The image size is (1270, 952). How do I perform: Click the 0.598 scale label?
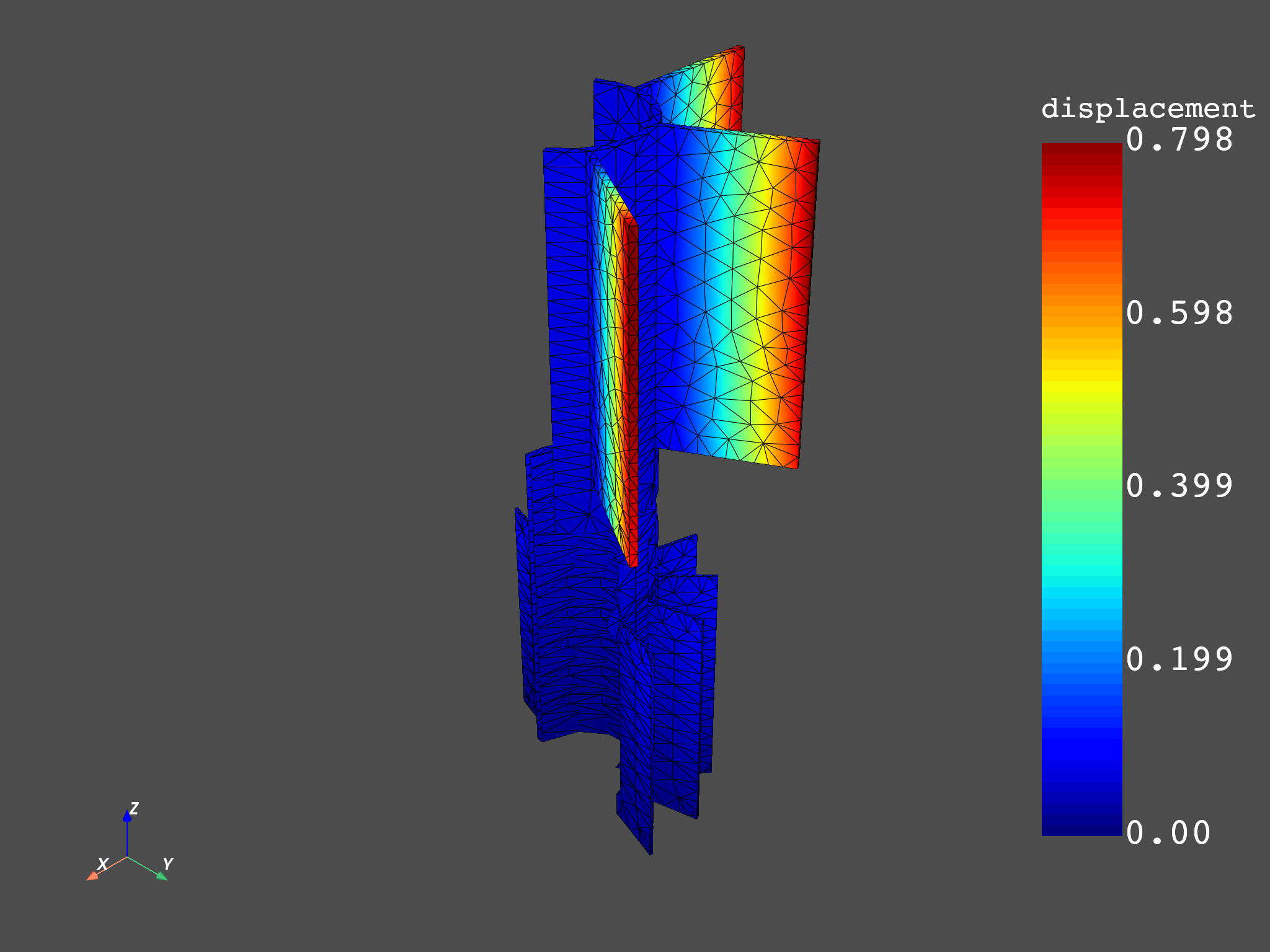pyautogui.click(x=1179, y=313)
